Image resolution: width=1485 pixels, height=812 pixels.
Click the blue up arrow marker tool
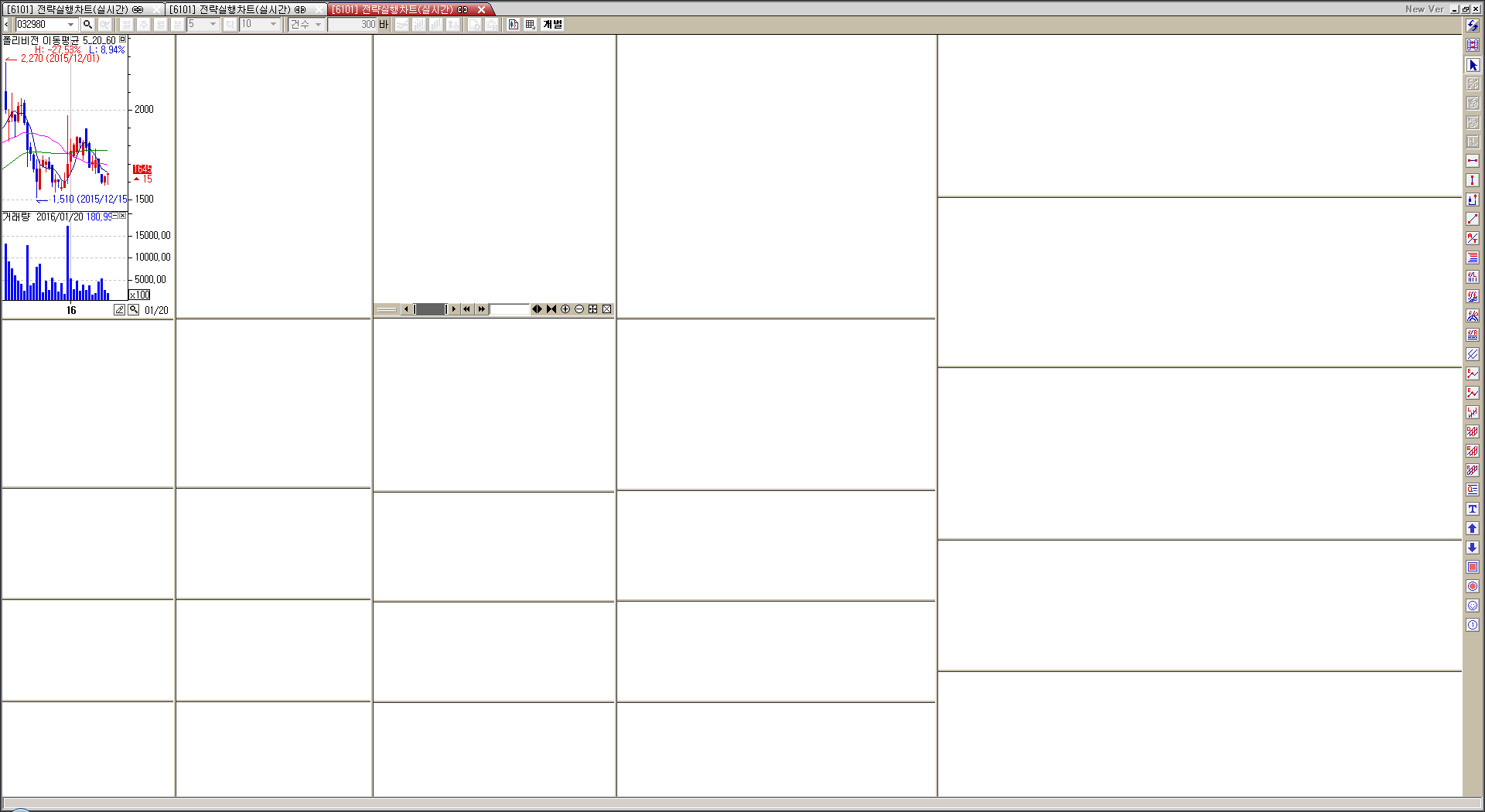(1473, 528)
